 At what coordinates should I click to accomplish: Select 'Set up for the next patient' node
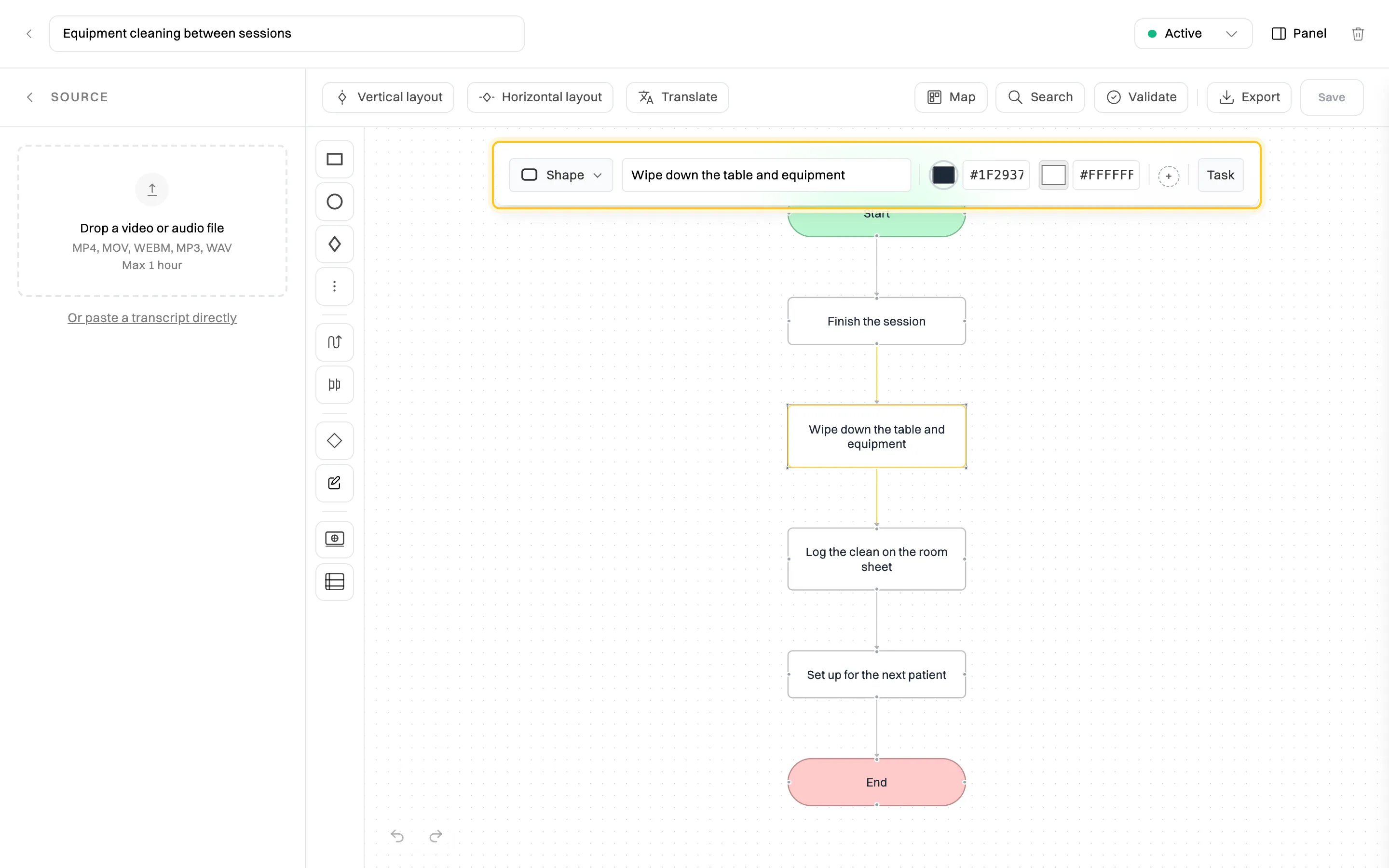click(876, 675)
